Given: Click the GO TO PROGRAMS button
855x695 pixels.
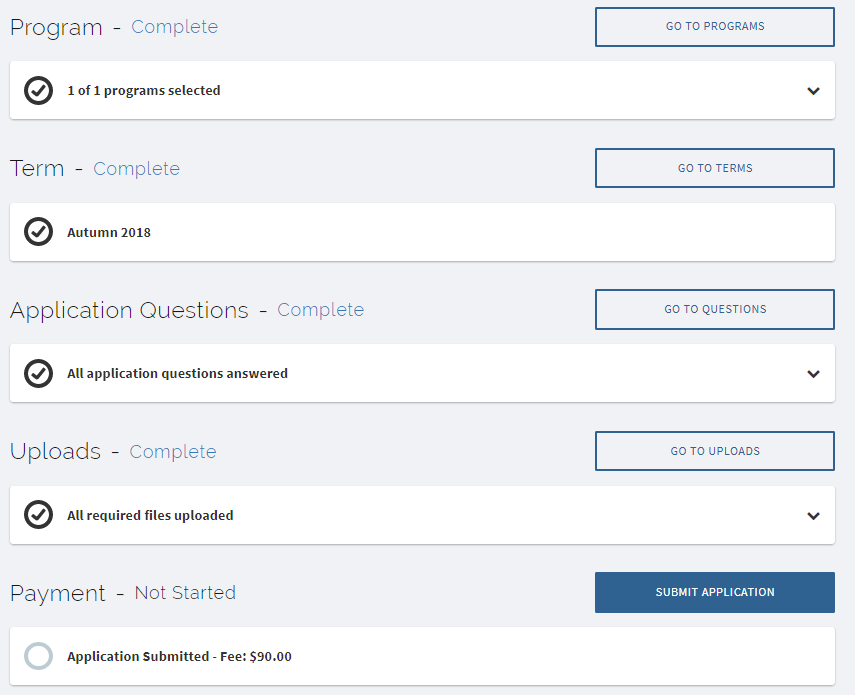Looking at the screenshot, I should coord(714,27).
